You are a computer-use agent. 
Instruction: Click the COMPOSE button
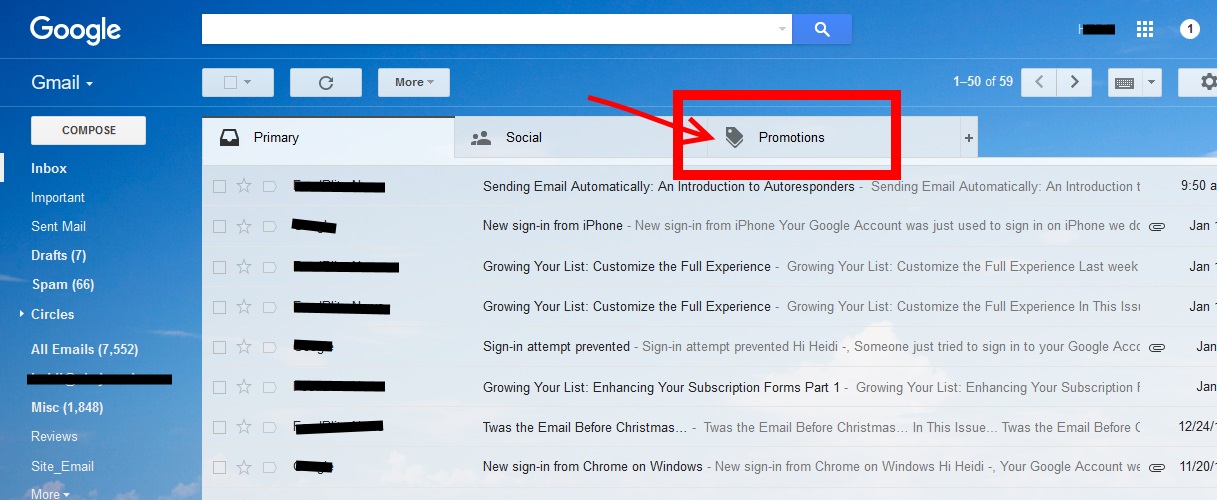pyautogui.click(x=89, y=130)
